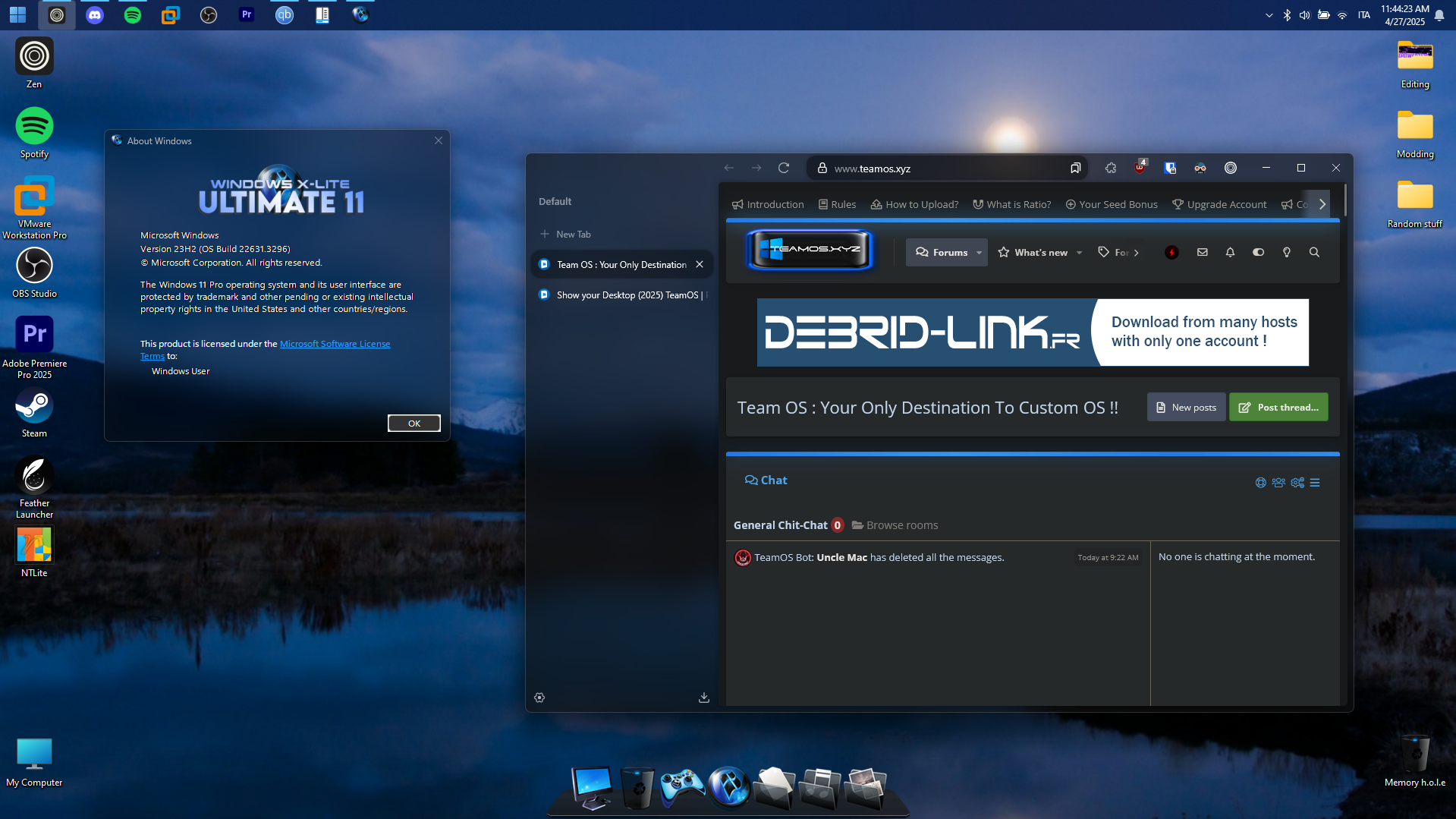This screenshot has width=1456, height=819.
Task: Open forum inbox envelope icon
Action: click(x=1203, y=252)
